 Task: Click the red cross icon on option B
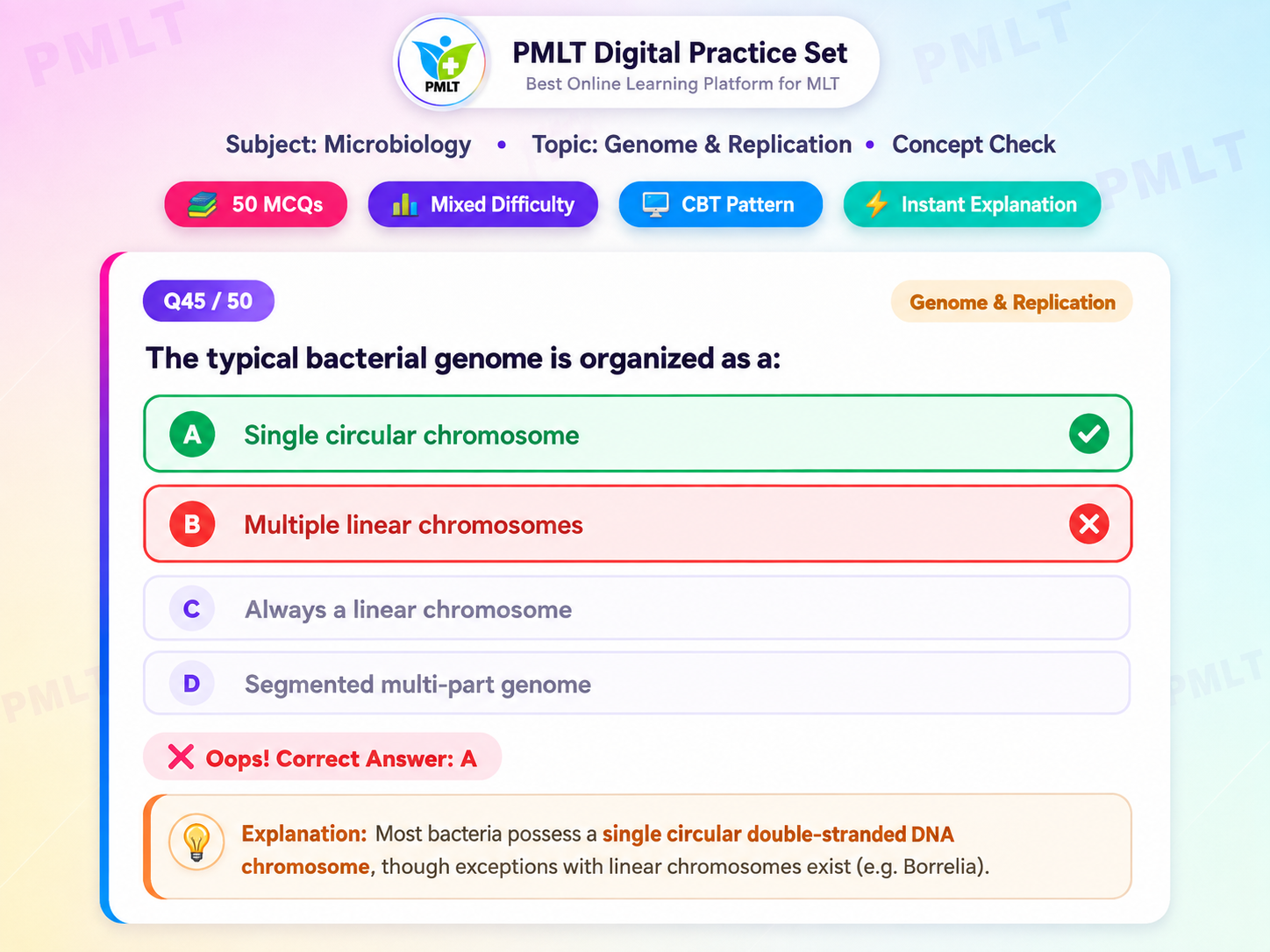click(x=1089, y=524)
